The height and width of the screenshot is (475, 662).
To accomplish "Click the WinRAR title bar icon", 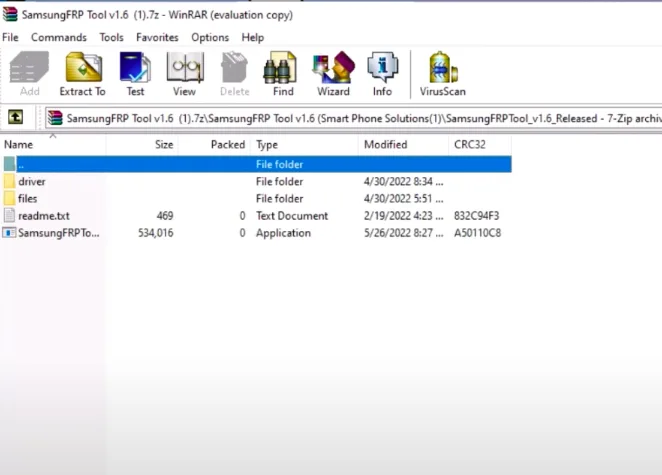I will click(10, 14).
